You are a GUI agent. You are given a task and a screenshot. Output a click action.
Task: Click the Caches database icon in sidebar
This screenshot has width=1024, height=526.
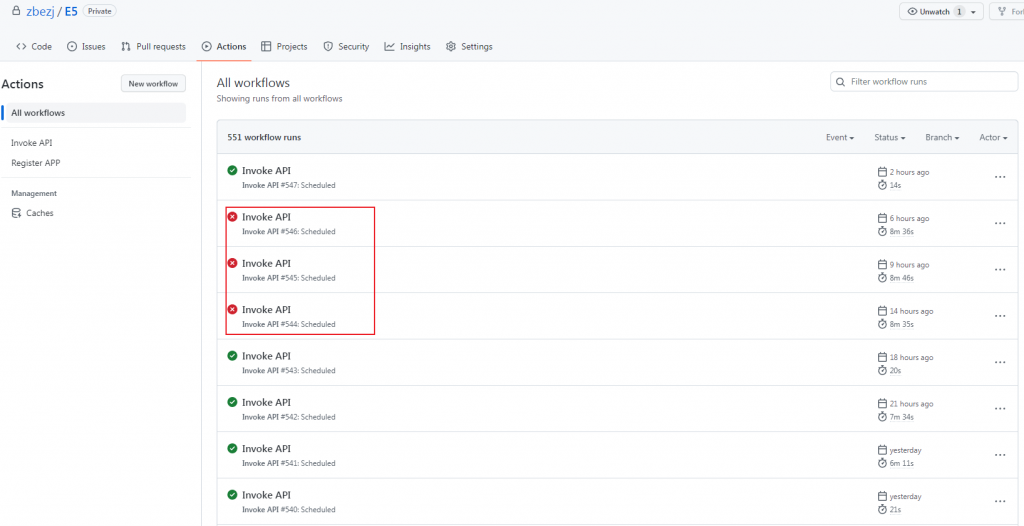pos(16,213)
